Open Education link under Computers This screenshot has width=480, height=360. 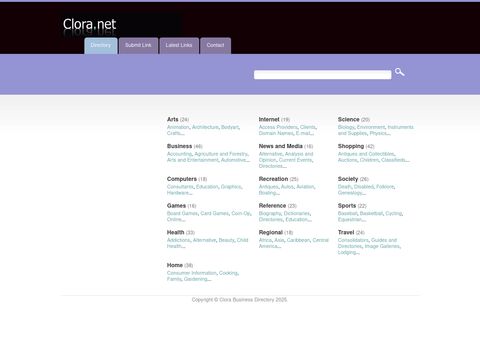tap(207, 187)
